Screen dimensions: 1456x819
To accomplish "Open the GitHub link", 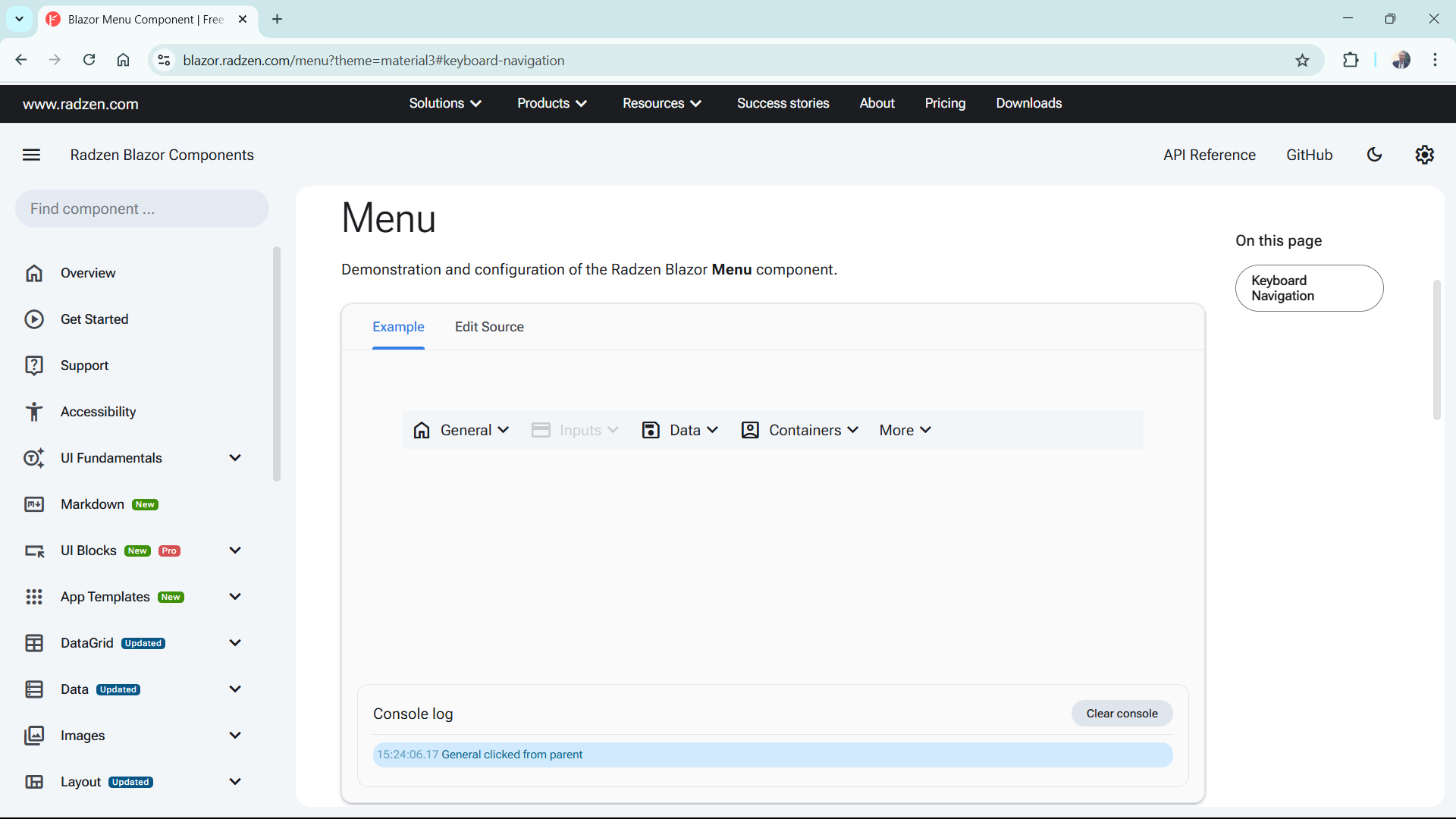I will (x=1309, y=155).
